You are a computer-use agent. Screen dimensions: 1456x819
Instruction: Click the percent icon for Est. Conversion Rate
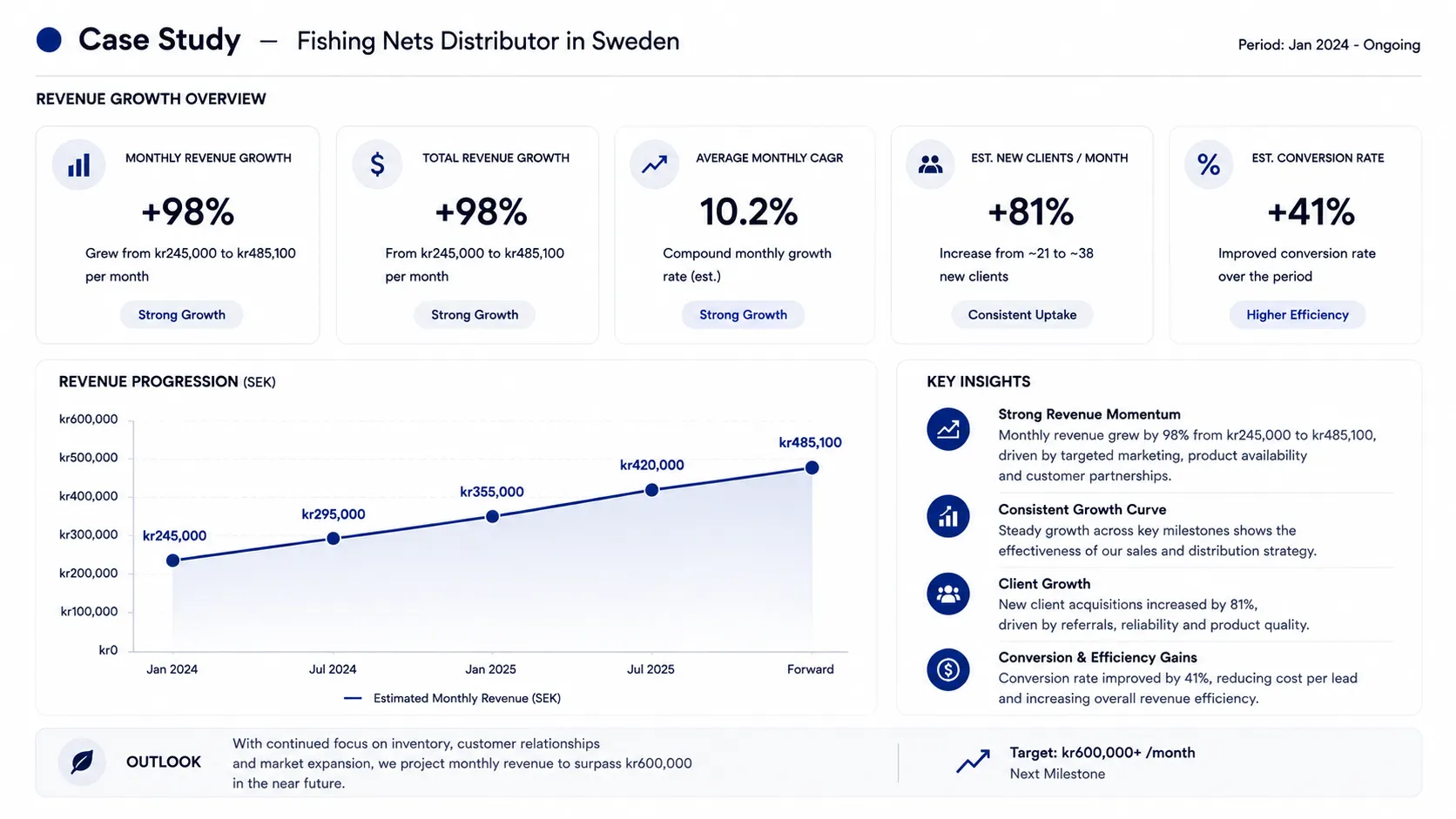[1209, 164]
